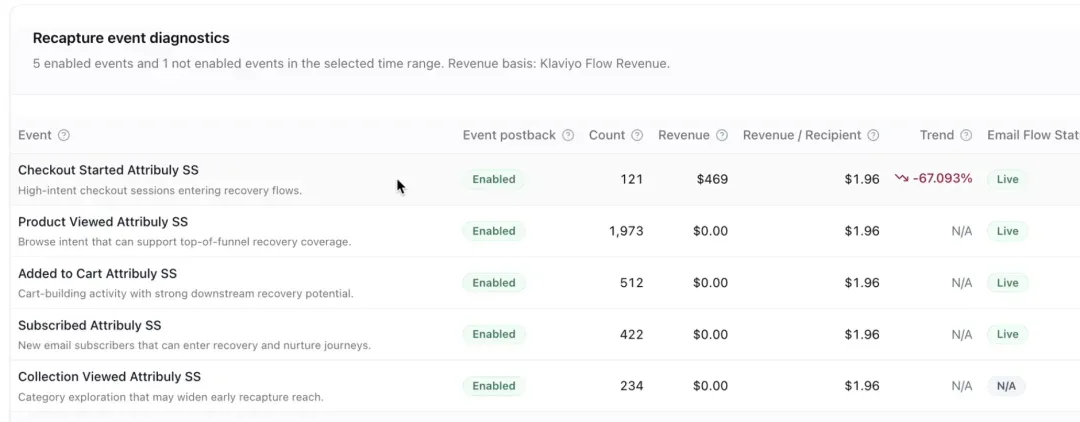This screenshot has height=422, width=1080.
Task: Click help icon next to Event header
Action: [x=63, y=135]
